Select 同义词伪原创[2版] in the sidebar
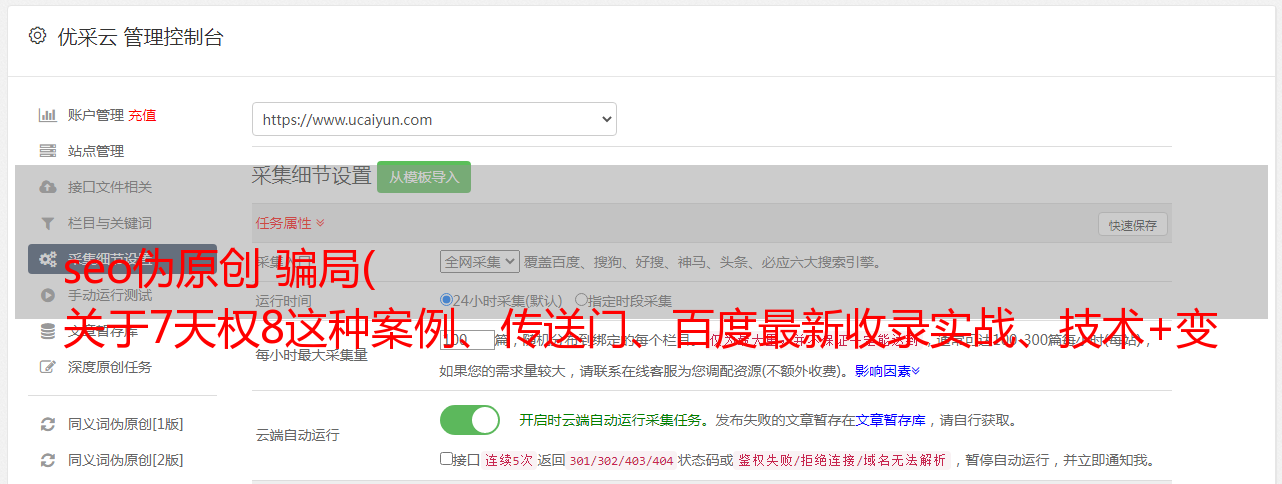 pos(125,460)
